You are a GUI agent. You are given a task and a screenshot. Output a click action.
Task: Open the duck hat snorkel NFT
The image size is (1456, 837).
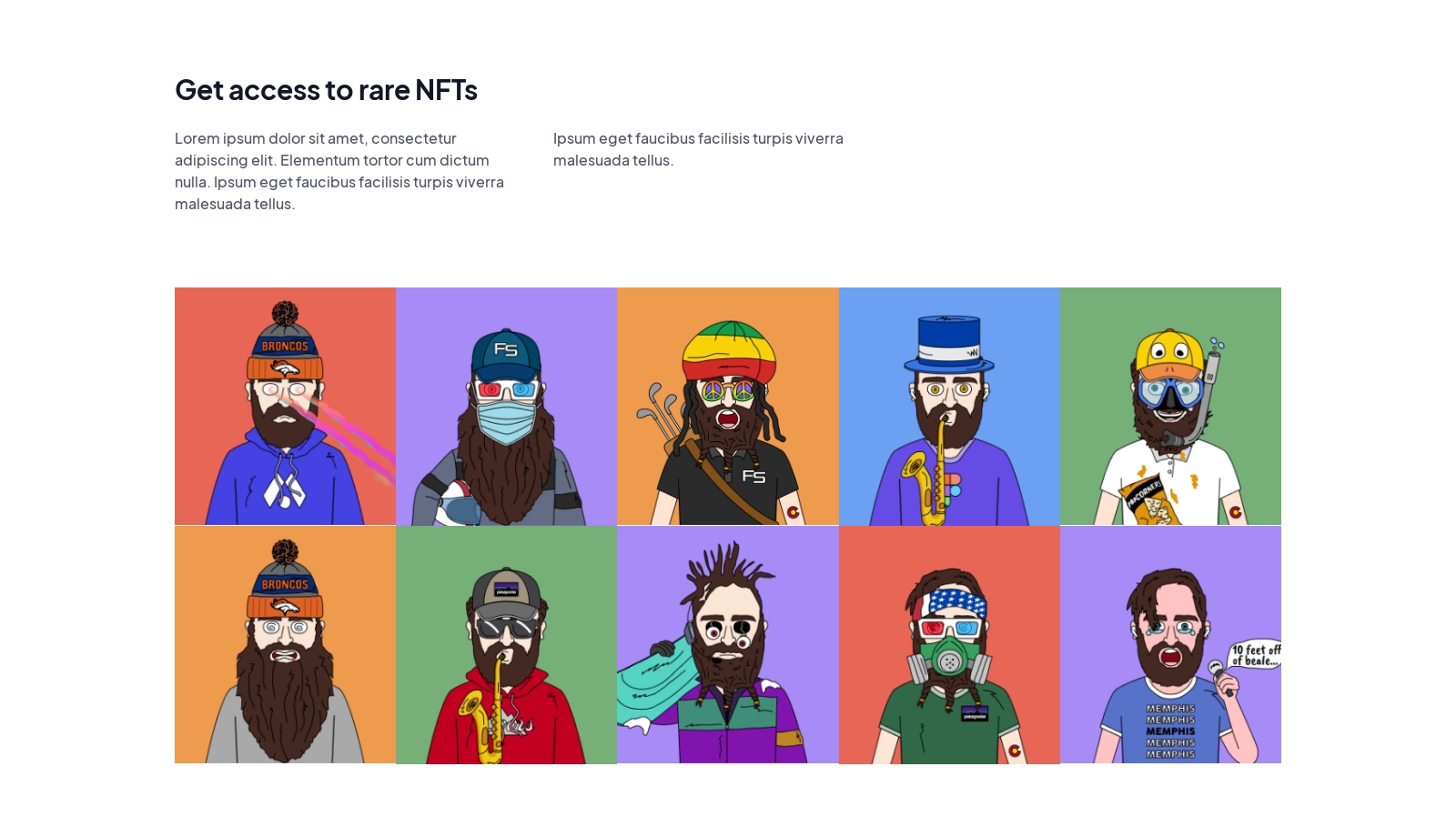[1170, 406]
